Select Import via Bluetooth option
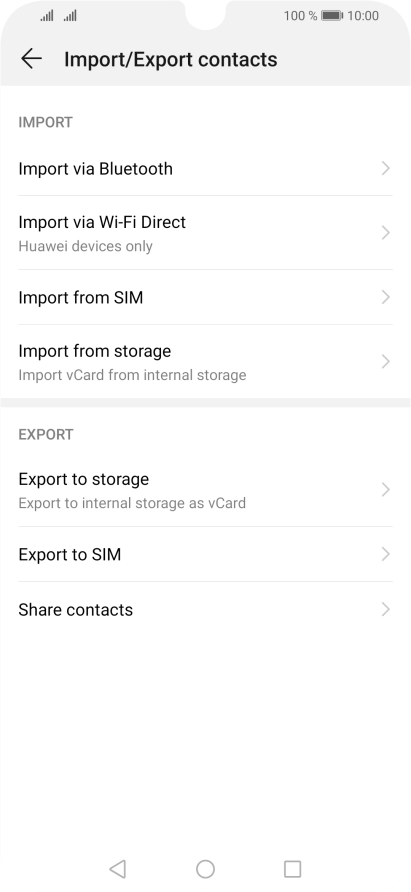This screenshot has height=892, width=411. click(206, 168)
